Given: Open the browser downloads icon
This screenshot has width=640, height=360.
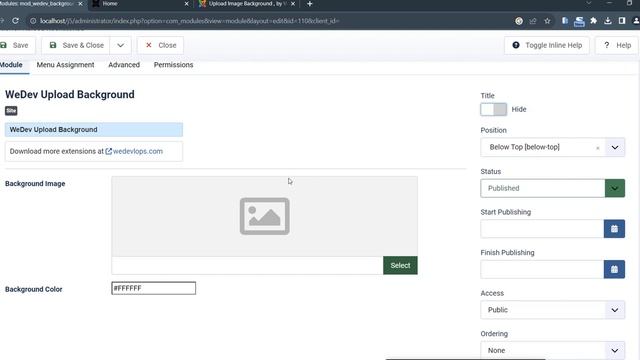Looking at the screenshot, I should pyautogui.click(x=608, y=21).
